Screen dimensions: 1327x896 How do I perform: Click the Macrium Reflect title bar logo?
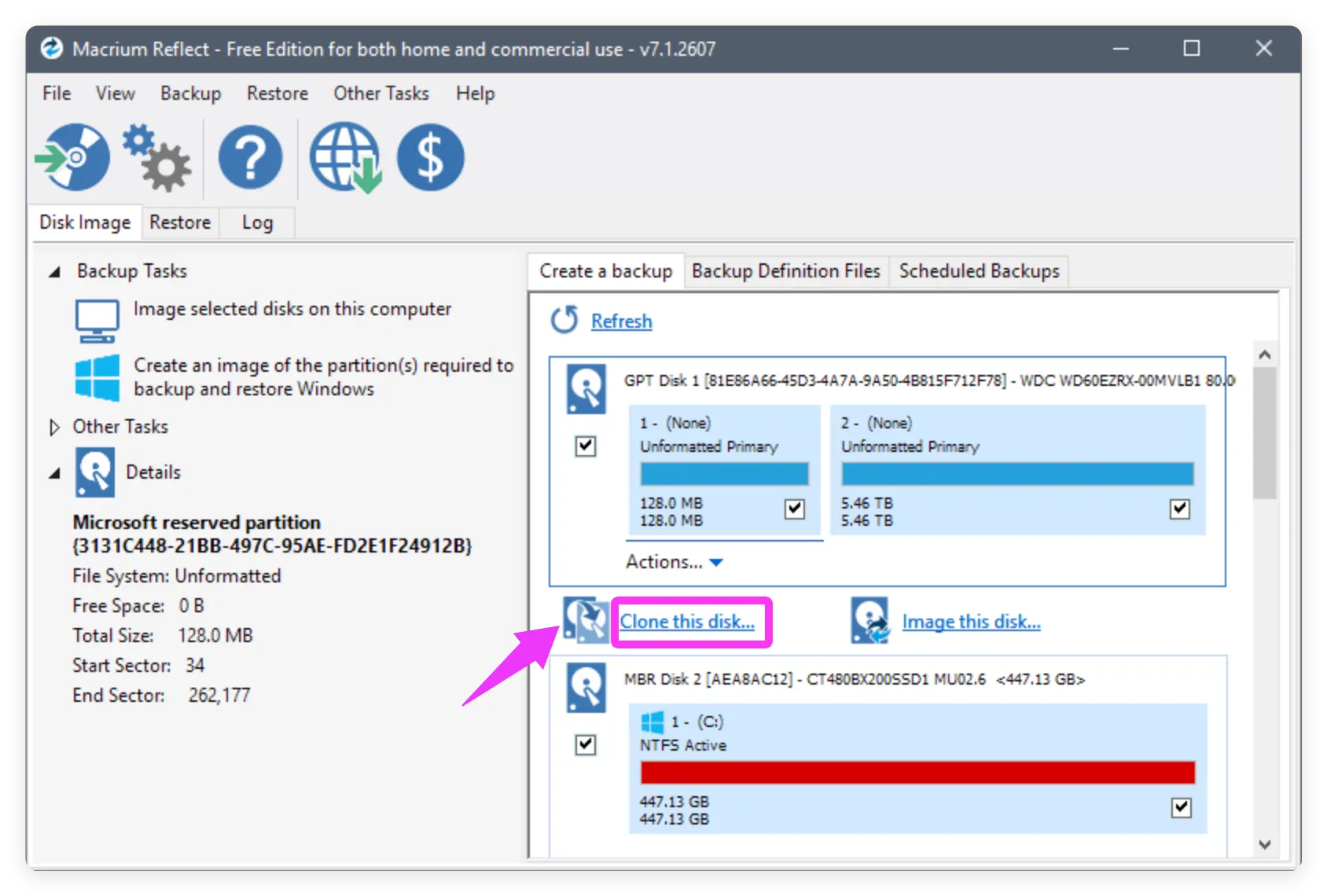52,49
